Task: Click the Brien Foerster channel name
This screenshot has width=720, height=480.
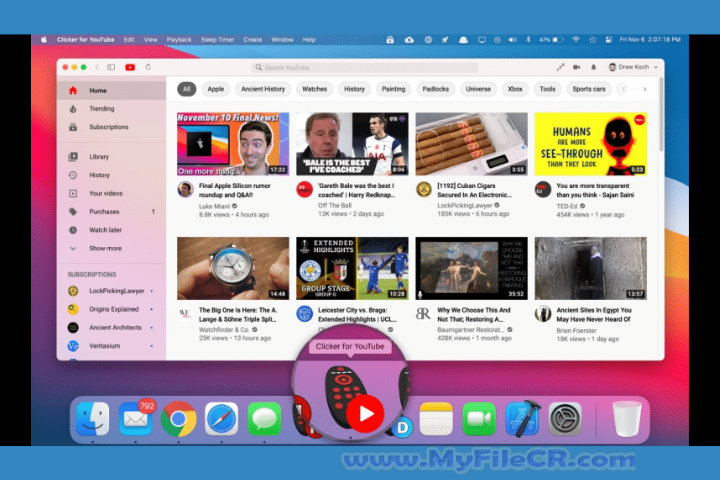Action: tap(576, 330)
